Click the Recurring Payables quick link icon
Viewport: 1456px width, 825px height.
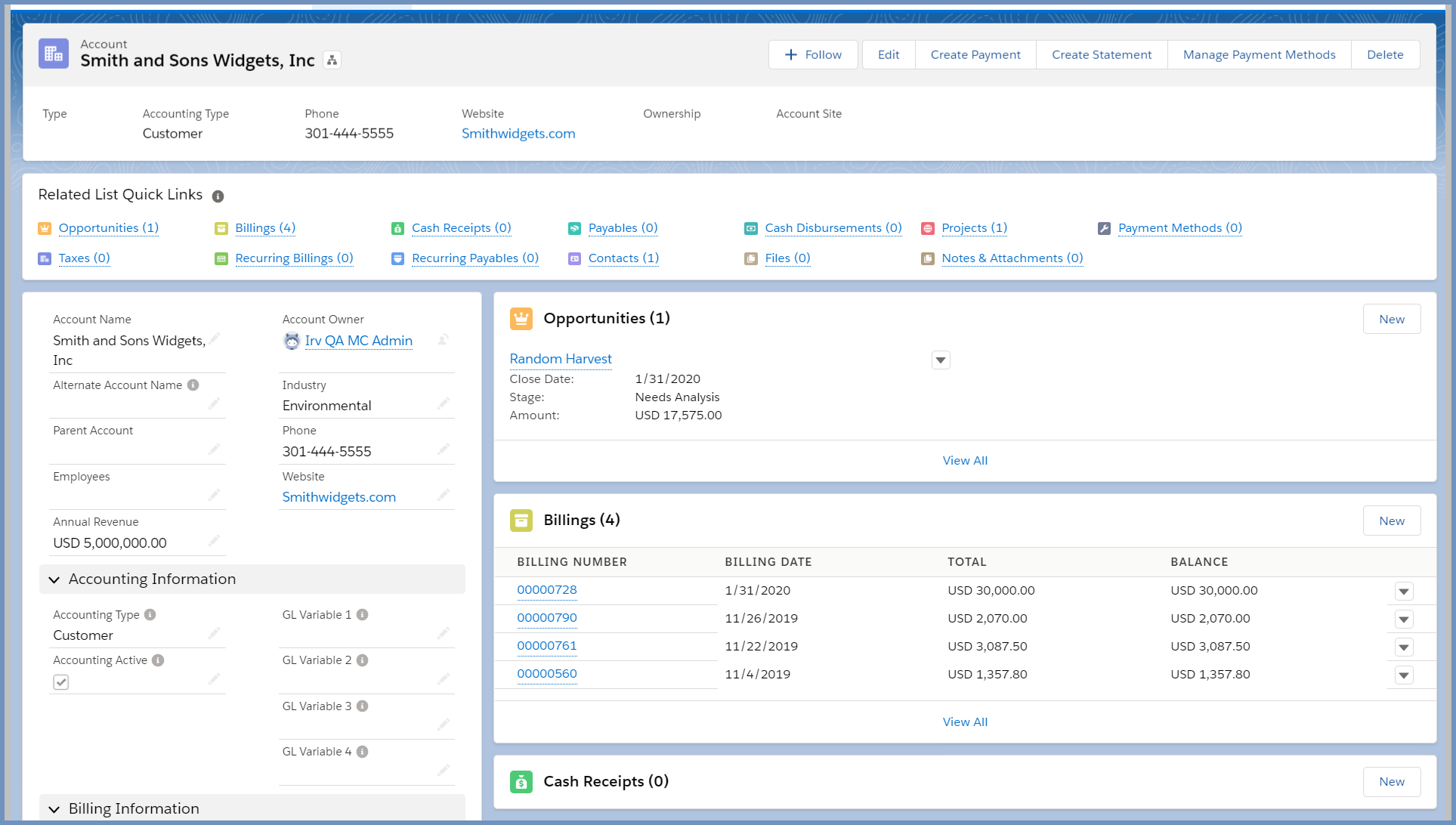(397, 258)
